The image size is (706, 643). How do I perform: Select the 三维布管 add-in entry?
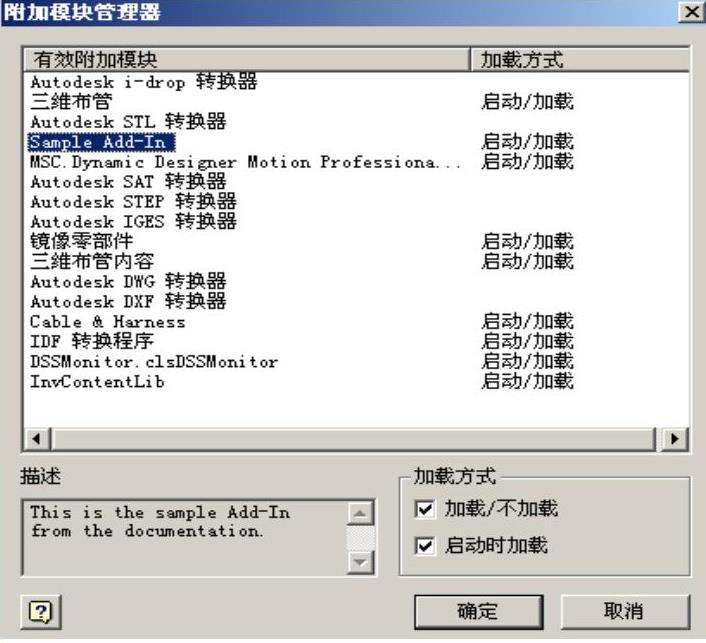click(x=71, y=102)
